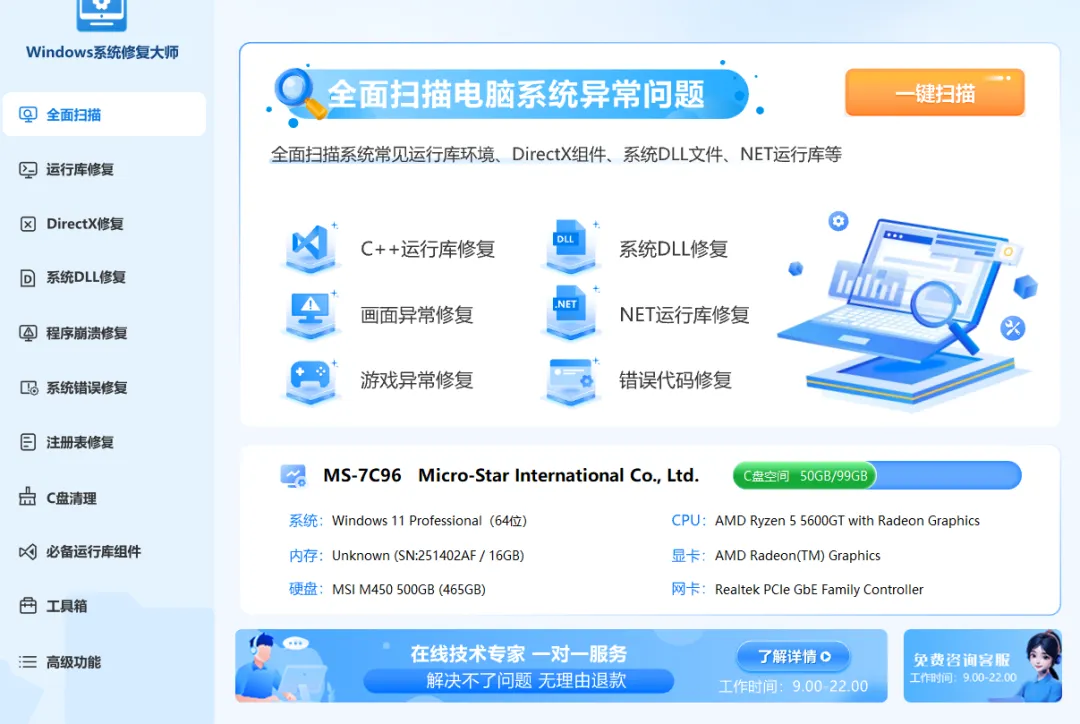This screenshot has height=724, width=1080.
Task: Click the 错误代码修复 window icon
Action: click(570, 380)
